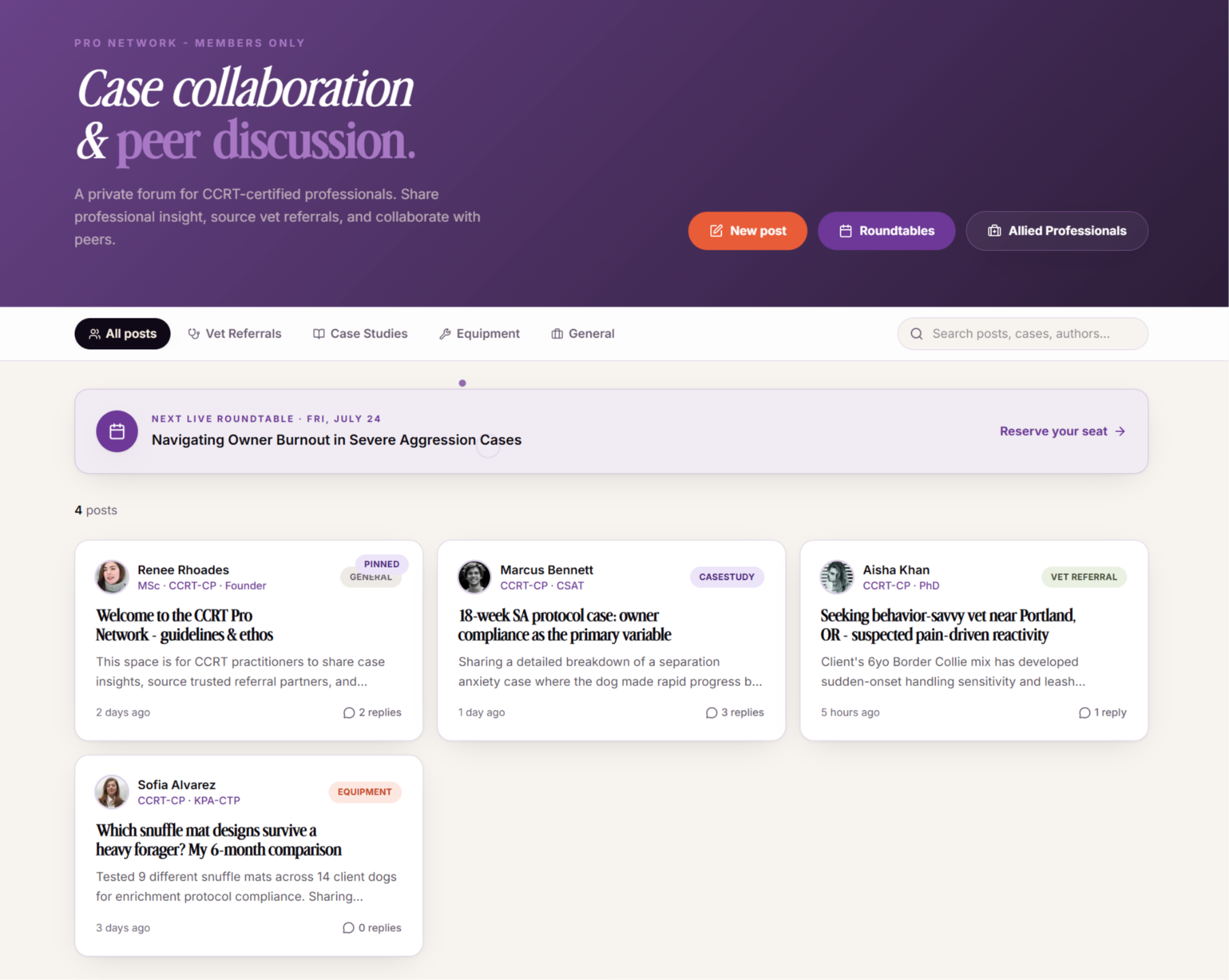Click the arrow next to Reserve your seat
This screenshot has width=1229, height=980.
click(x=1120, y=431)
